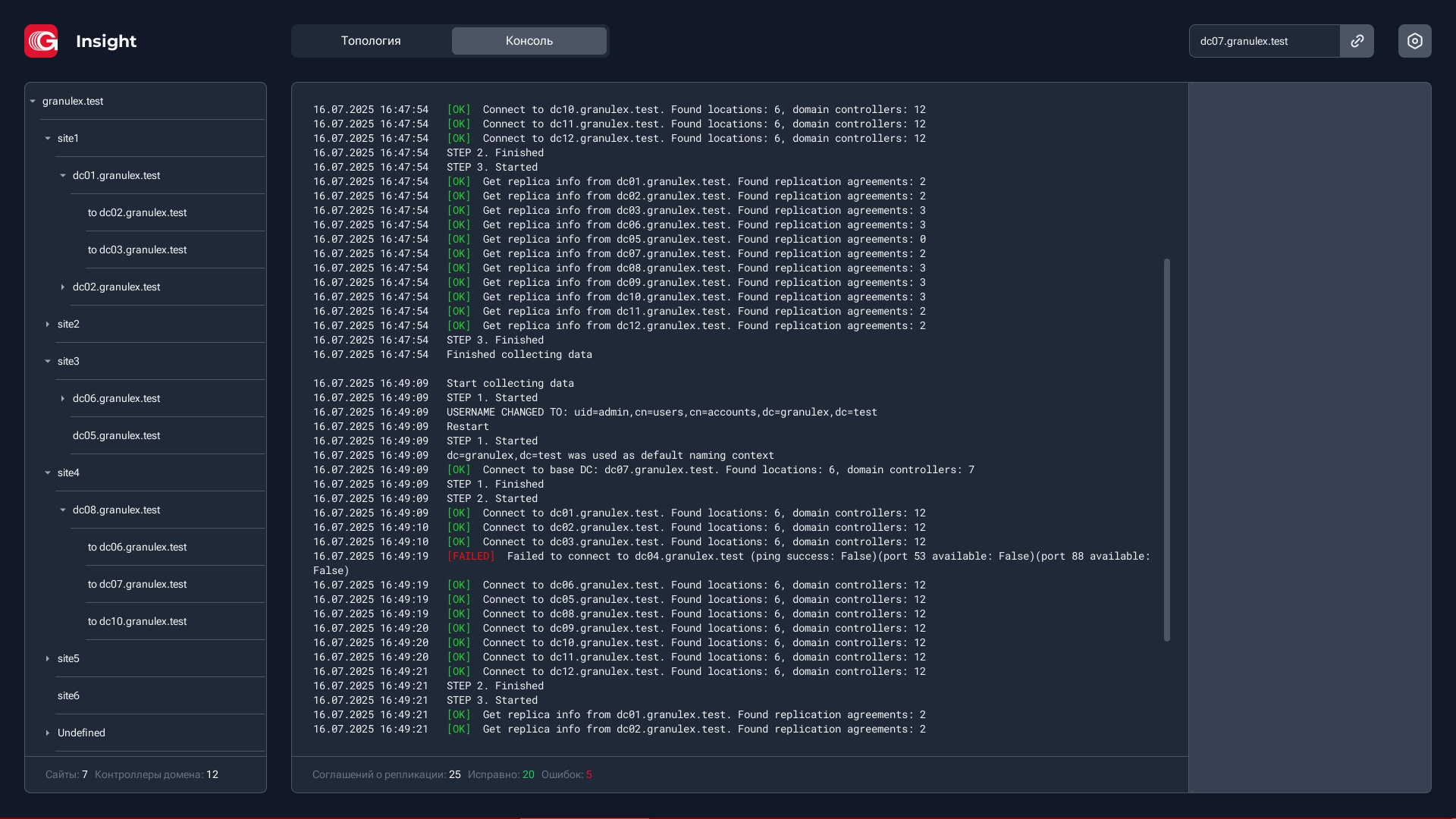Image resolution: width=1456 pixels, height=819 pixels.
Task: Expand the Undefined tree arrow
Action: point(48,733)
